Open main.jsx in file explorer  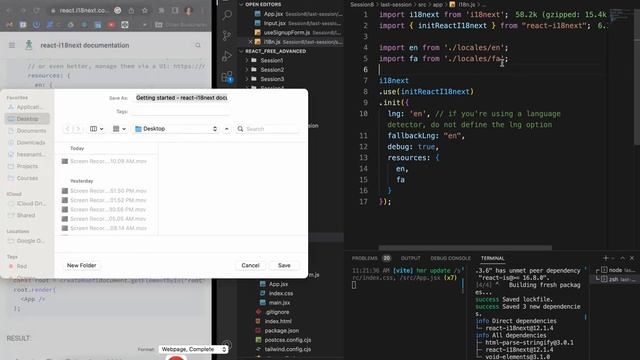279,303
